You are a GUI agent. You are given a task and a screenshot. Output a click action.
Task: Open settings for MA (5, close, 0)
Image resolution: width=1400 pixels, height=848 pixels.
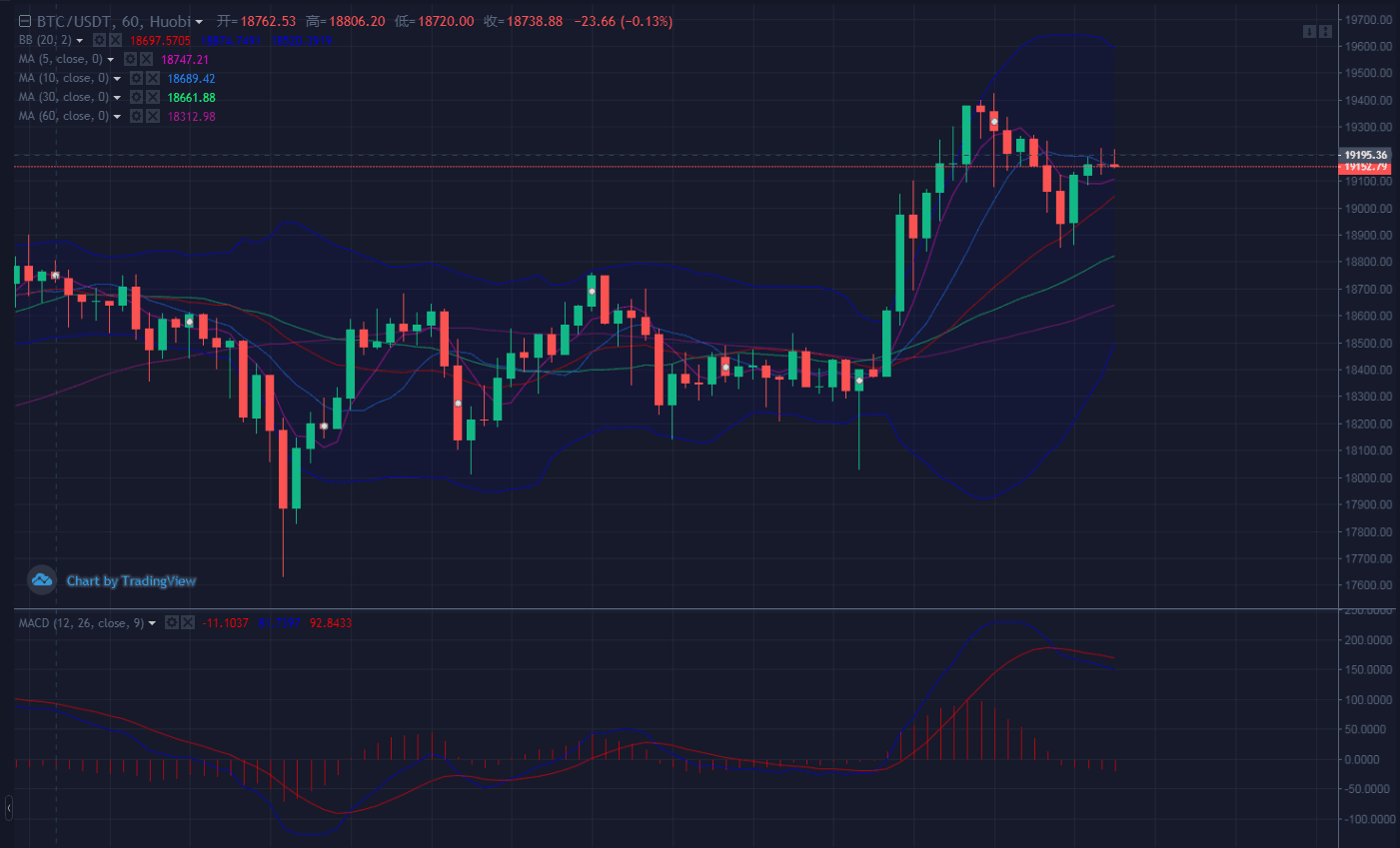(131, 59)
